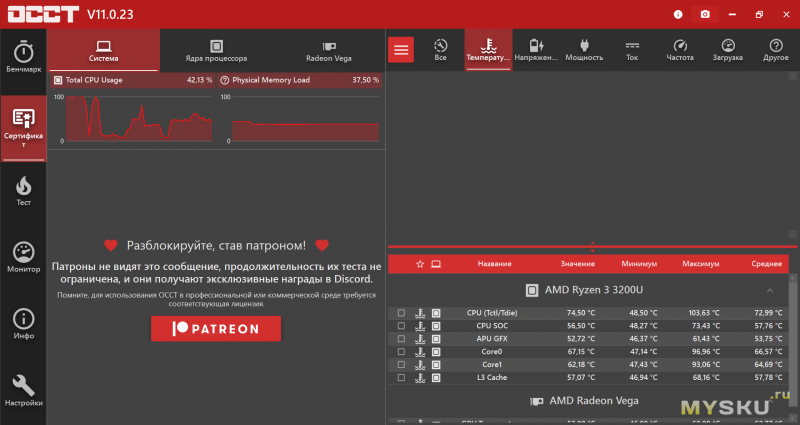The width and height of the screenshot is (800, 425).
Task: Click the star favorites column header
Action: pyautogui.click(x=420, y=264)
